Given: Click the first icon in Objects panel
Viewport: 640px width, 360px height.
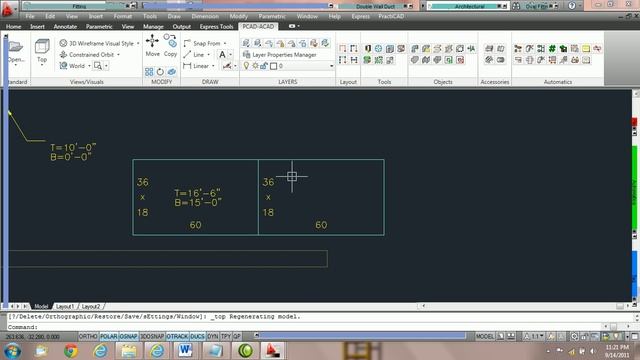Looking at the screenshot, I should tap(415, 49).
